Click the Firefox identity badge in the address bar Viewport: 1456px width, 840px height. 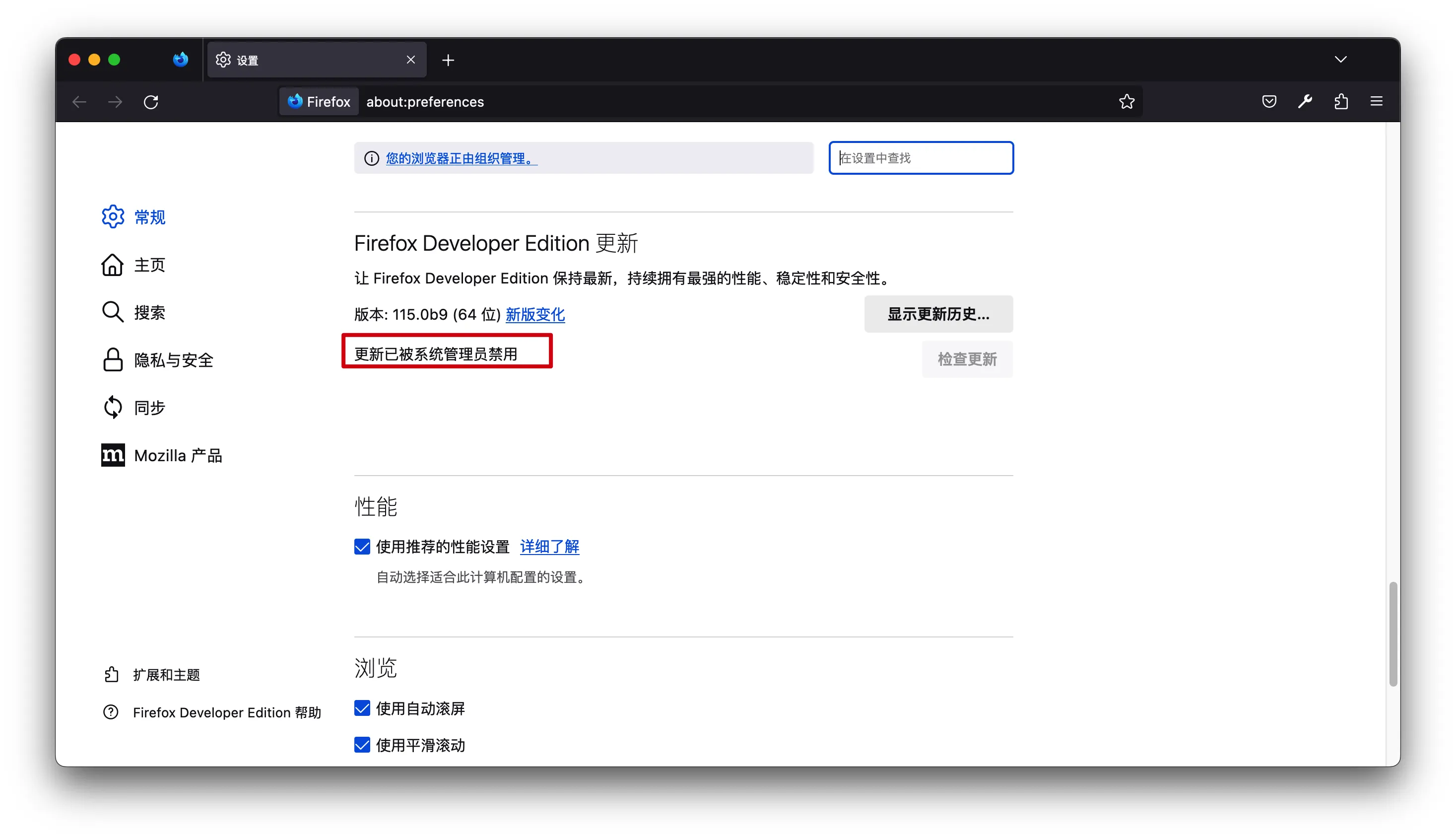point(319,102)
